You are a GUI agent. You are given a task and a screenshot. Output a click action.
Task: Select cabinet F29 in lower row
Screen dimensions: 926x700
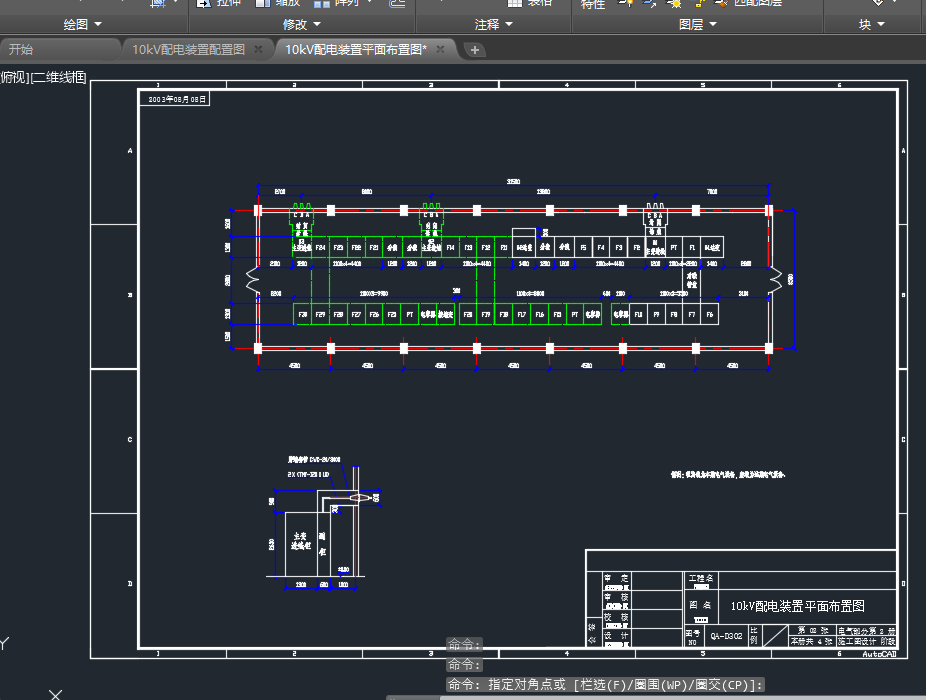320,314
